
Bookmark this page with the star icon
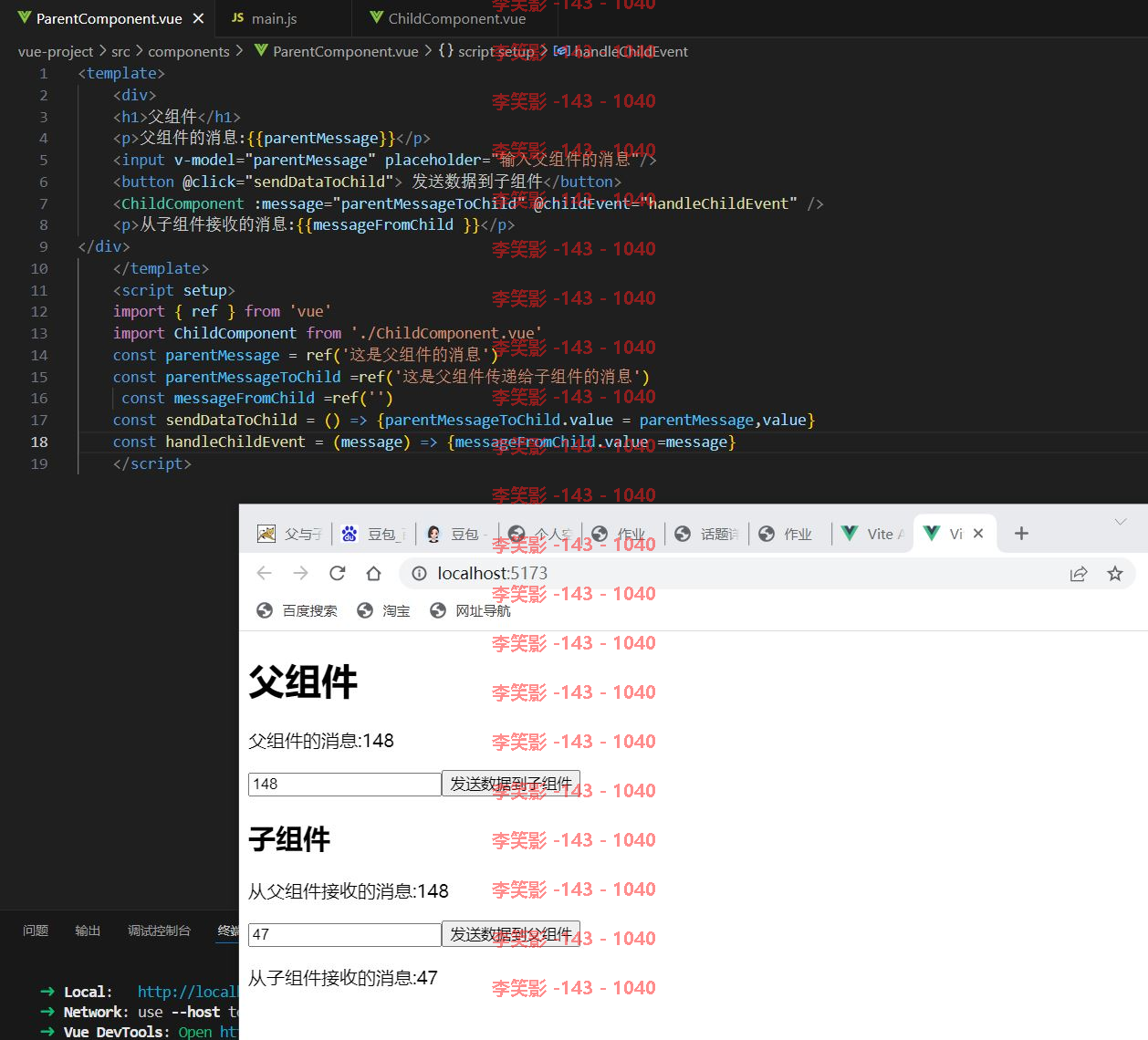click(x=1114, y=573)
